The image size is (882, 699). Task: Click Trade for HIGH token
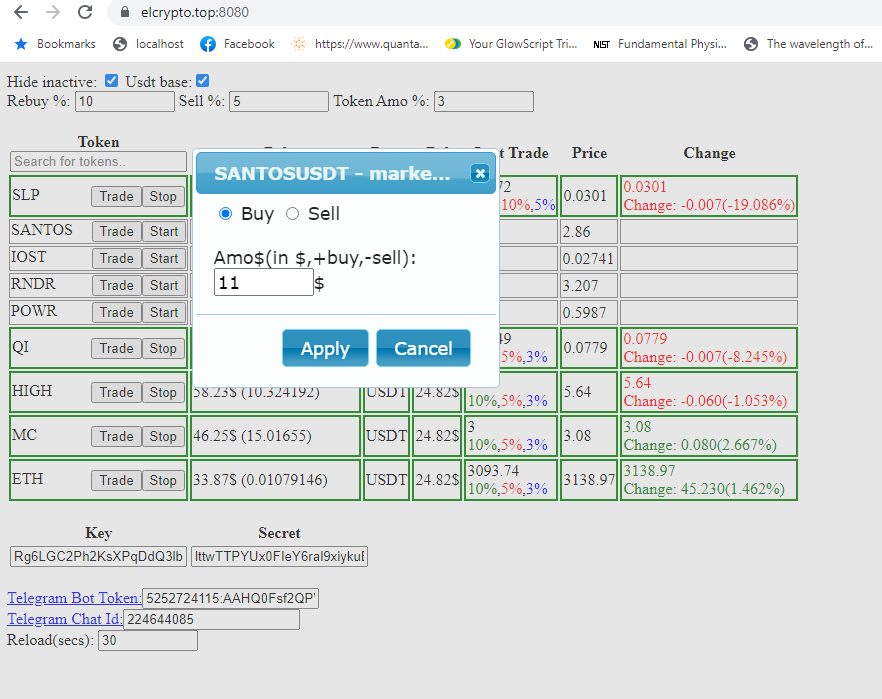[116, 392]
